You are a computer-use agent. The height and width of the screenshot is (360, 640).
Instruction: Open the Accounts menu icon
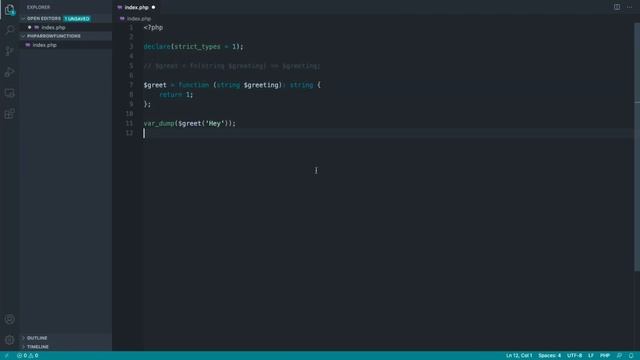click(9, 319)
